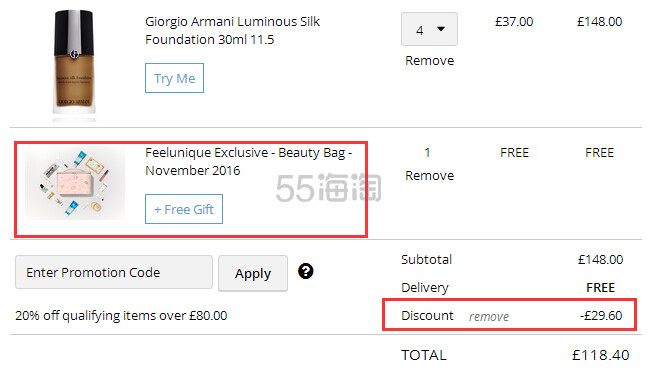Open the Feelunique Exclusive Beauty Bag title link

(248, 161)
